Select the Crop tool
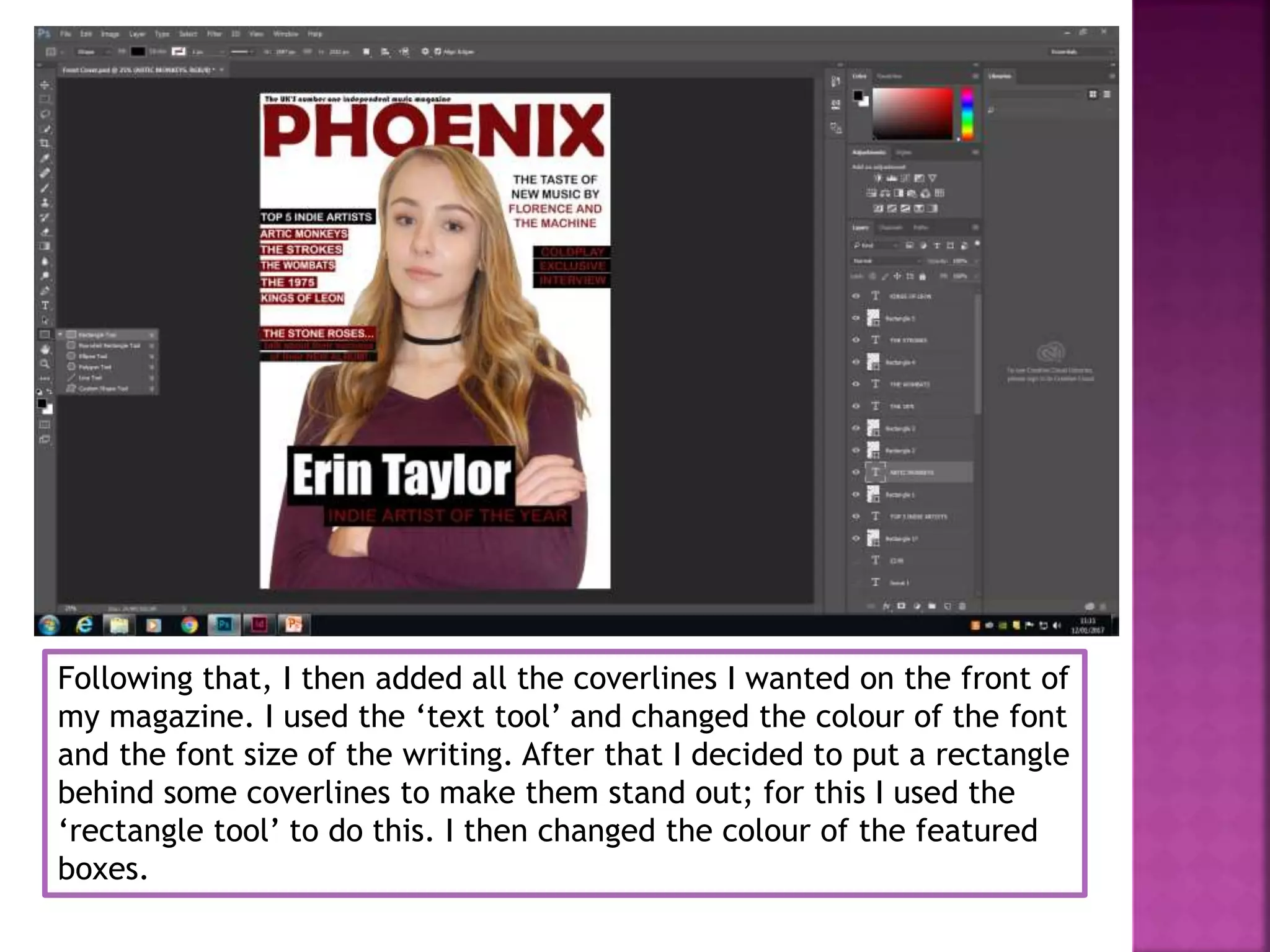This screenshot has width=1270, height=952. pyautogui.click(x=45, y=144)
